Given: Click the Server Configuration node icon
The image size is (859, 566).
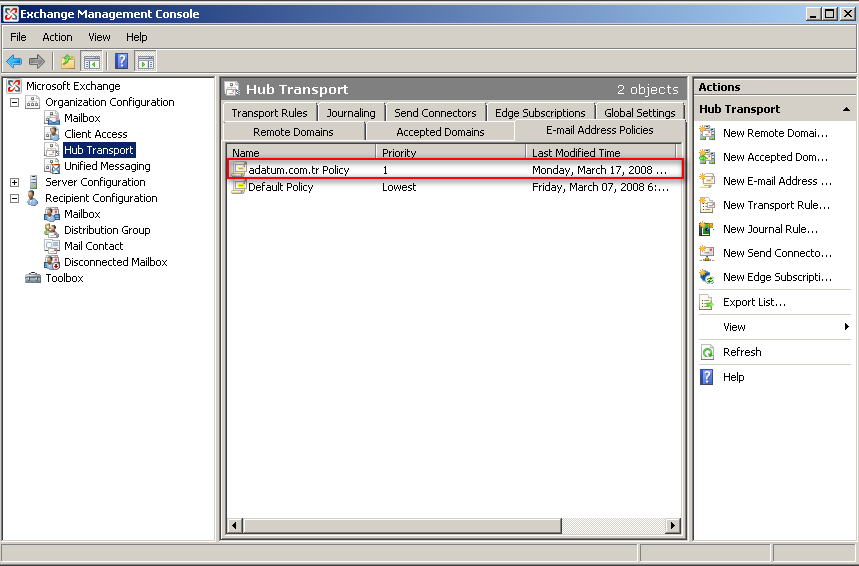Looking at the screenshot, I should 33,182.
